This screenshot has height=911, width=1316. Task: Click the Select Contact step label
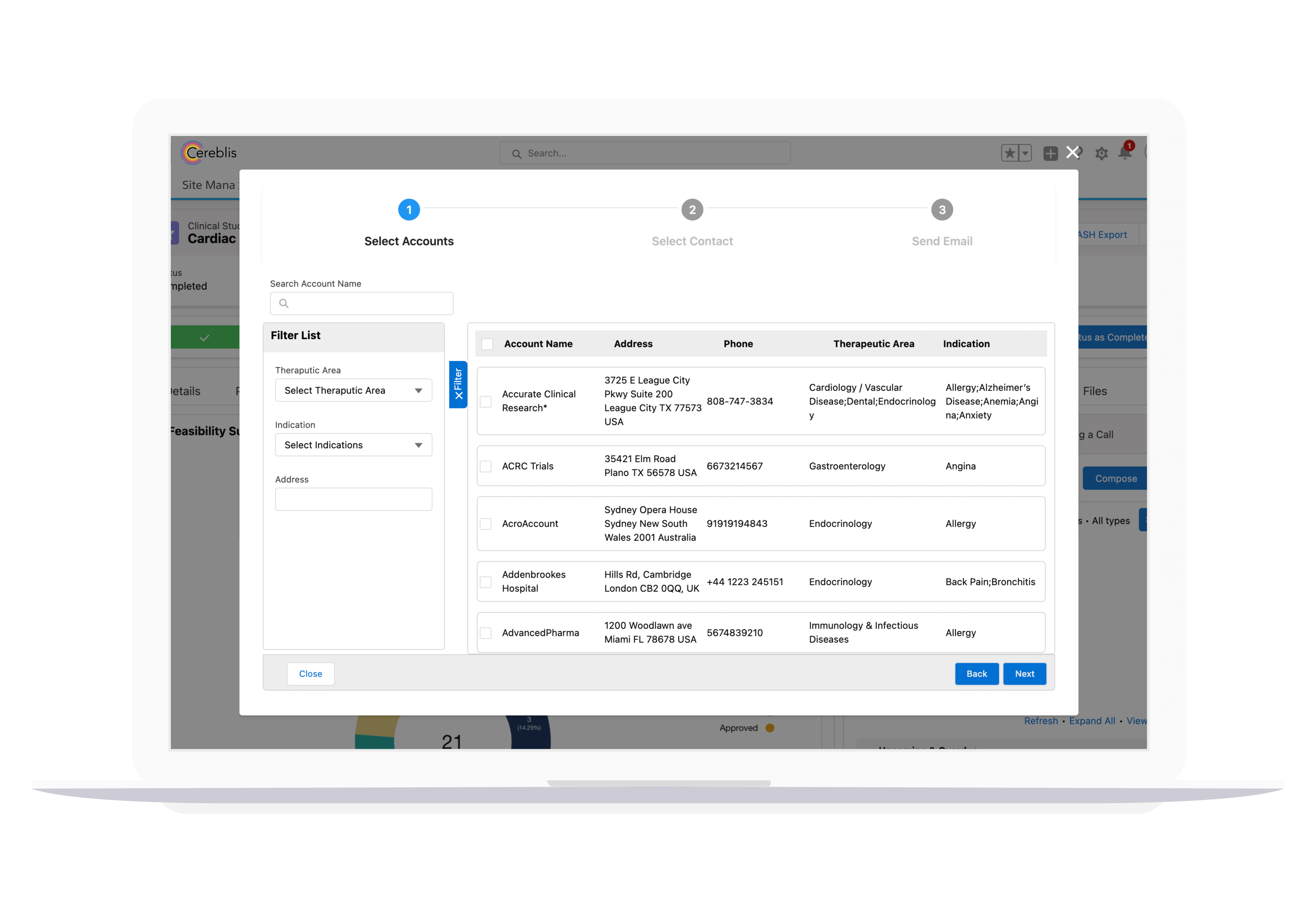point(692,241)
